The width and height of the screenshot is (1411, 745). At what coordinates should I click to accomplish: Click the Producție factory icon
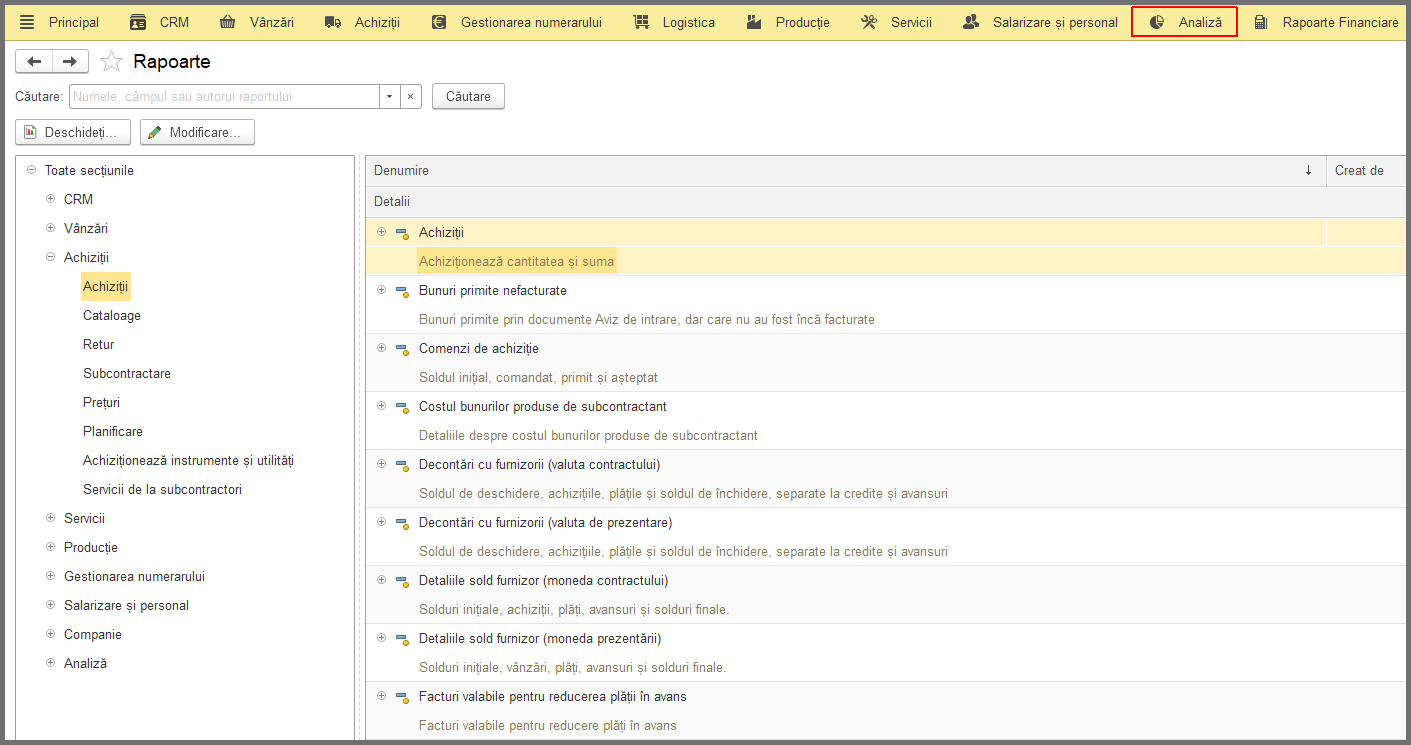click(x=755, y=22)
